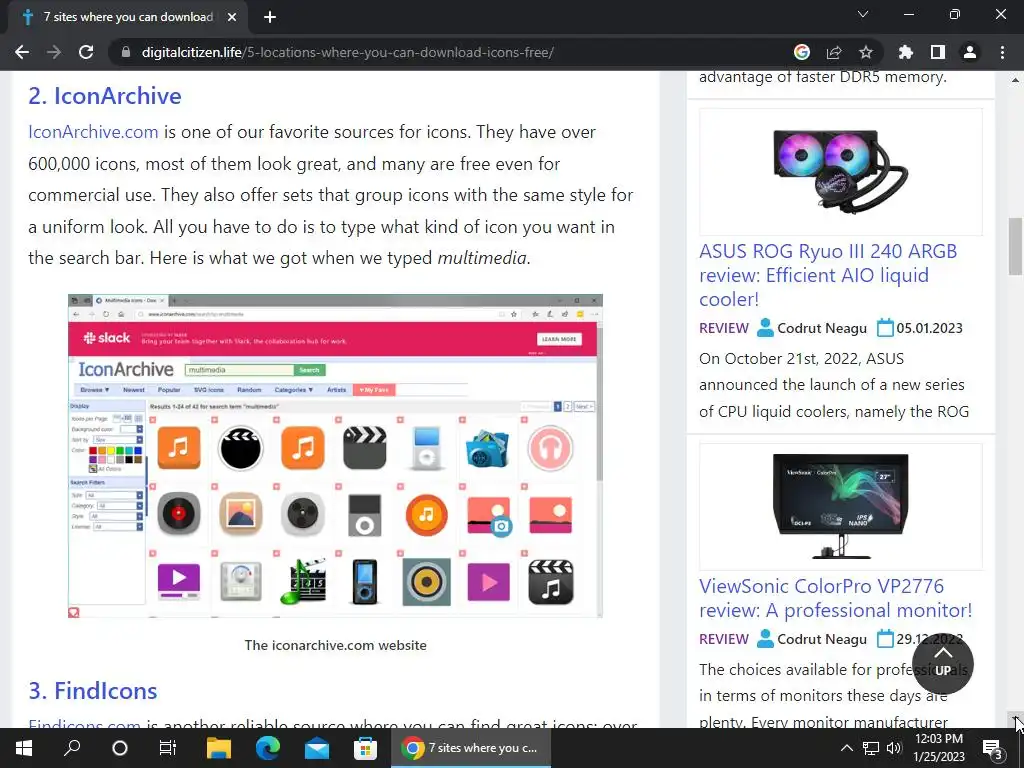The height and width of the screenshot is (768, 1024).
Task: Open the Extensions puzzle icon
Action: [x=906, y=52]
